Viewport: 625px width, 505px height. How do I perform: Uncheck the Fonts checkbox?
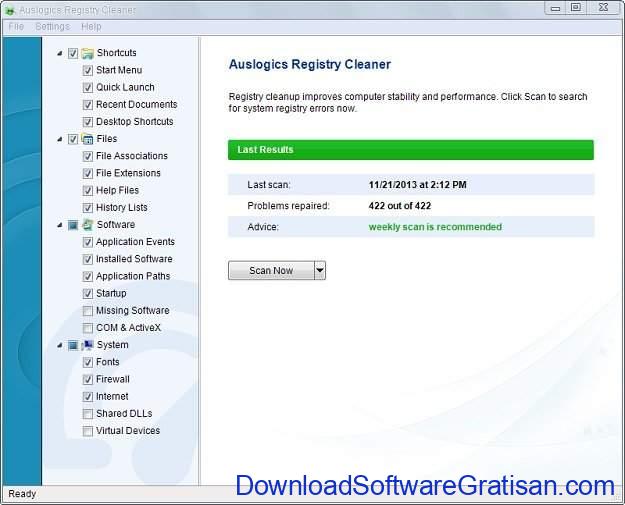pos(88,362)
